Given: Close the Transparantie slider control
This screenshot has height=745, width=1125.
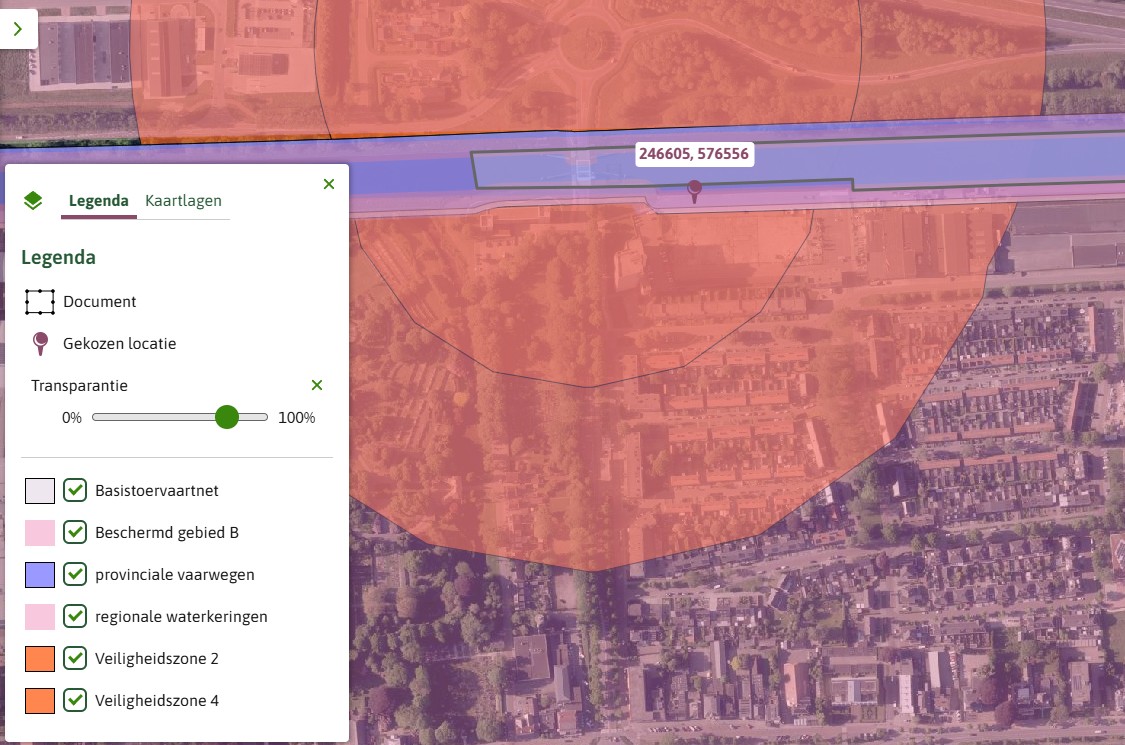Looking at the screenshot, I should tap(317, 385).
